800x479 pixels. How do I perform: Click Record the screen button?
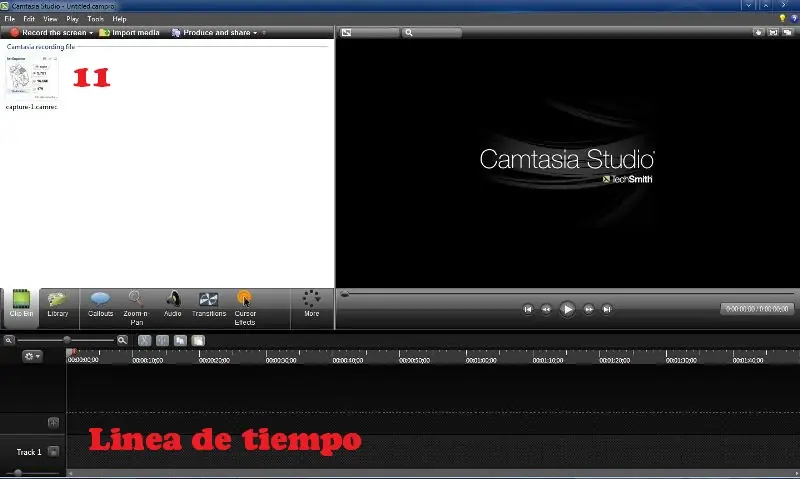click(49, 33)
